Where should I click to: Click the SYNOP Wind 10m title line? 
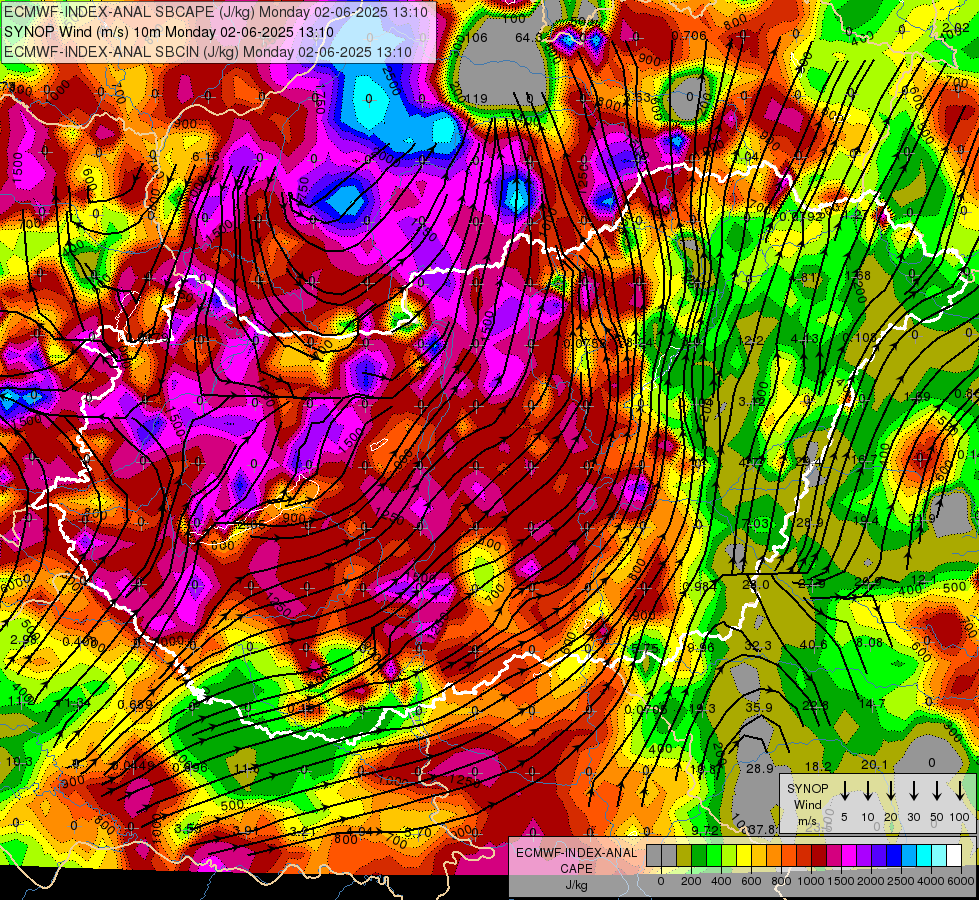(x=169, y=32)
